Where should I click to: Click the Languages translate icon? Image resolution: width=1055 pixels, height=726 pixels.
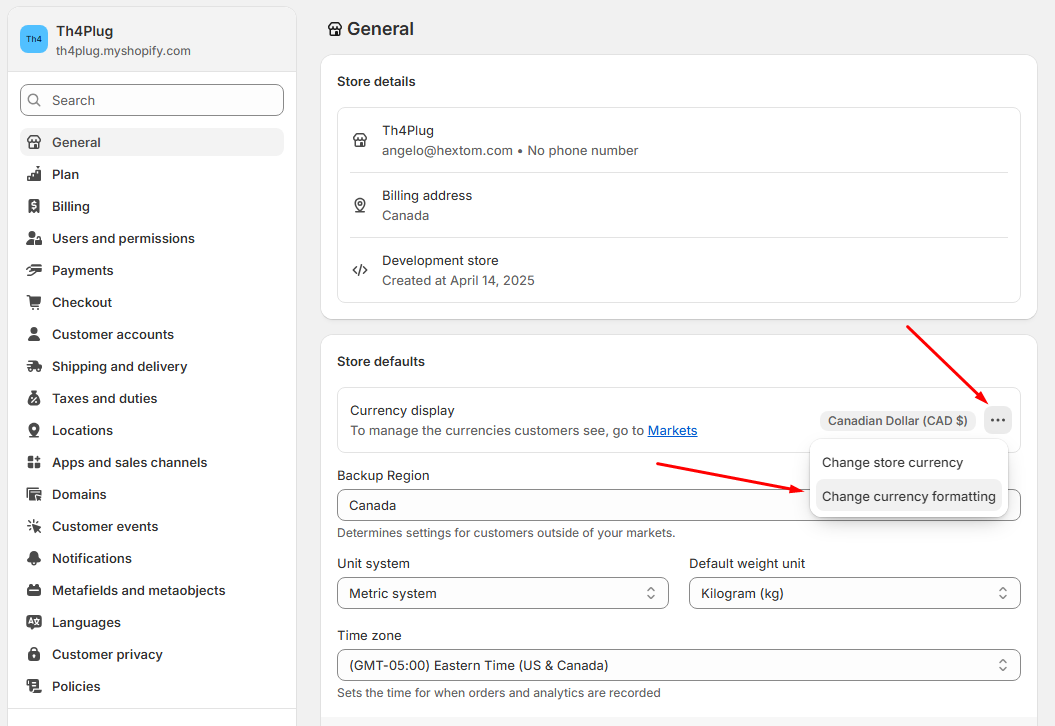coord(34,622)
